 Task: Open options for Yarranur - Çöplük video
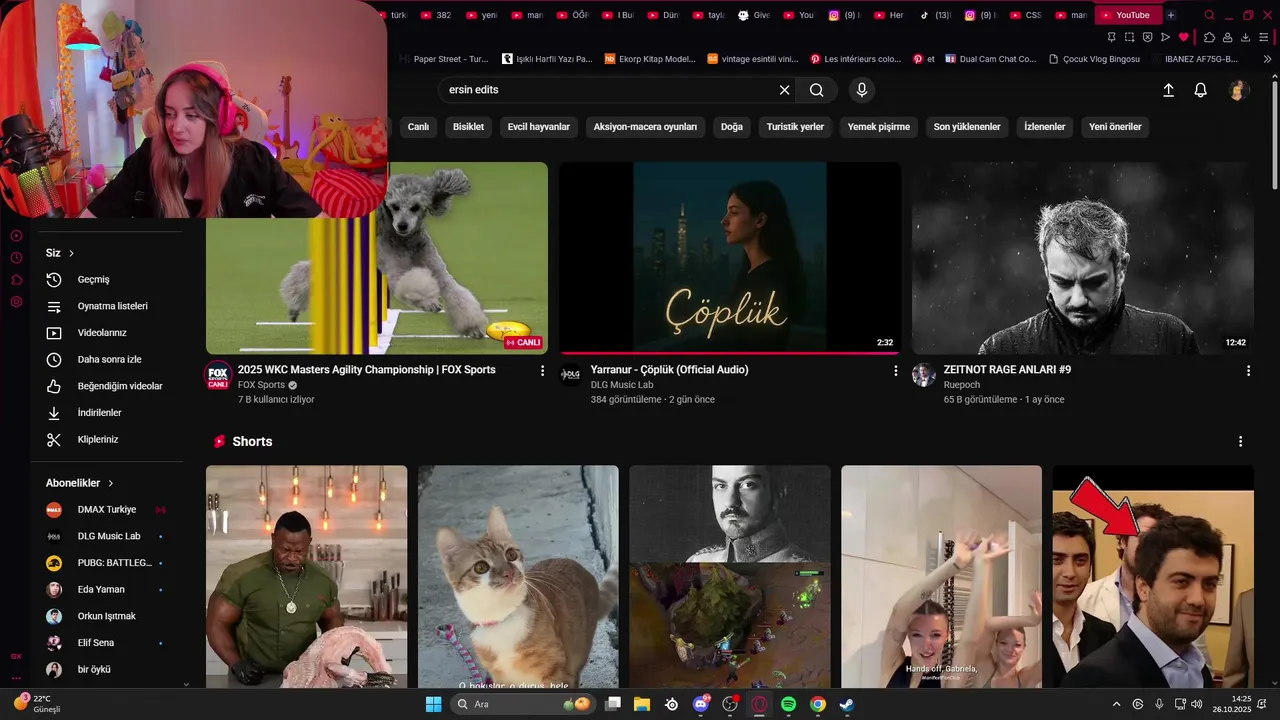pyautogui.click(x=896, y=371)
